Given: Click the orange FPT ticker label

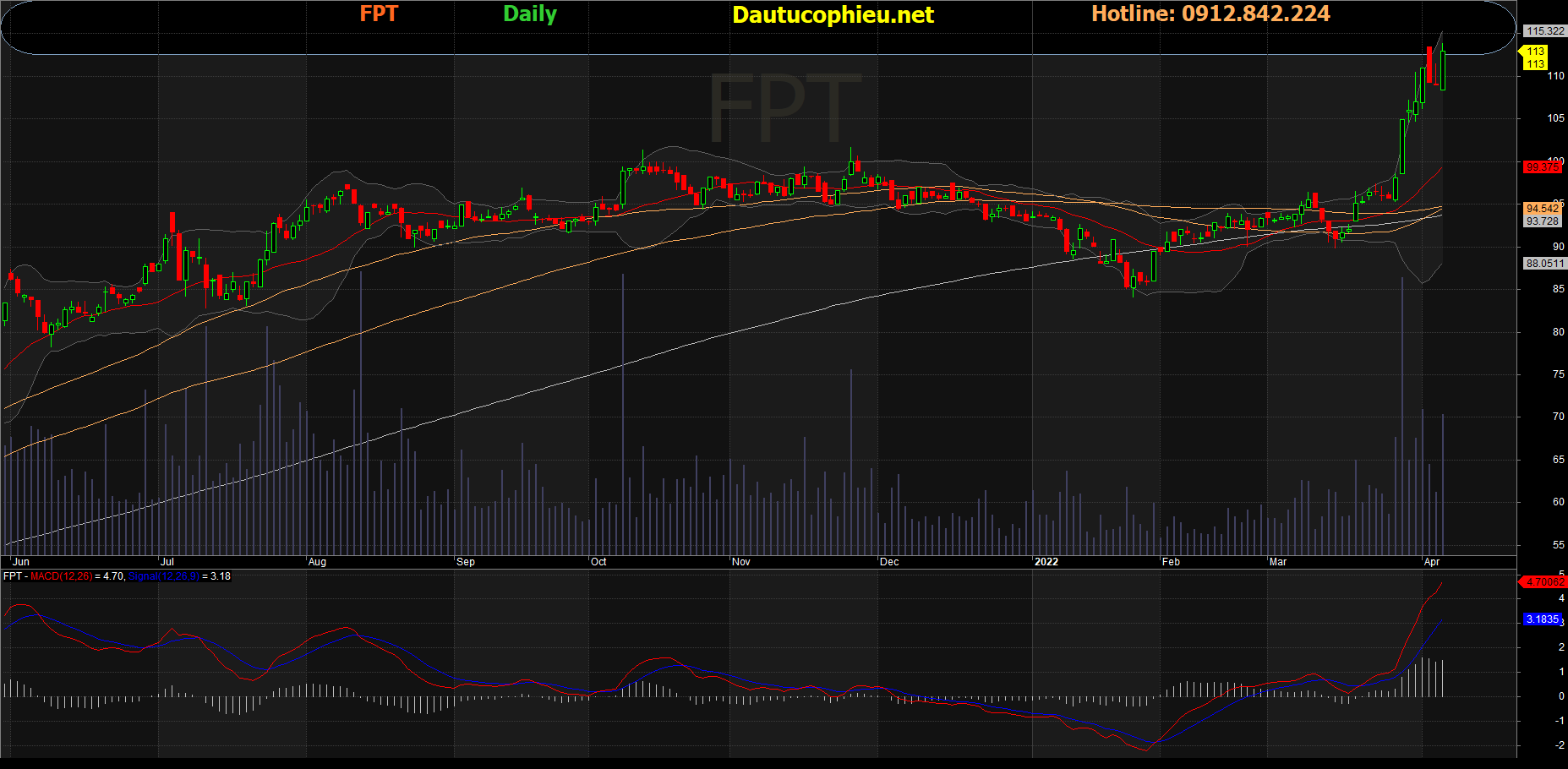Looking at the screenshot, I should [x=379, y=14].
